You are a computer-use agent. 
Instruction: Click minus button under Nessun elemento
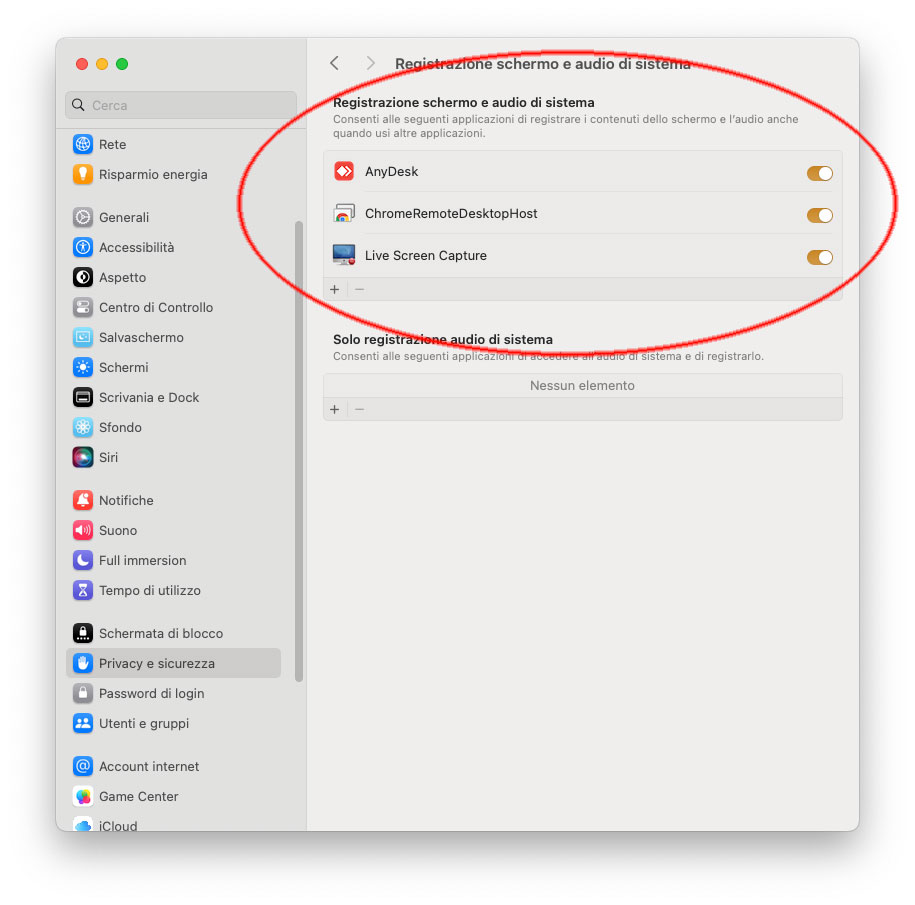359,410
